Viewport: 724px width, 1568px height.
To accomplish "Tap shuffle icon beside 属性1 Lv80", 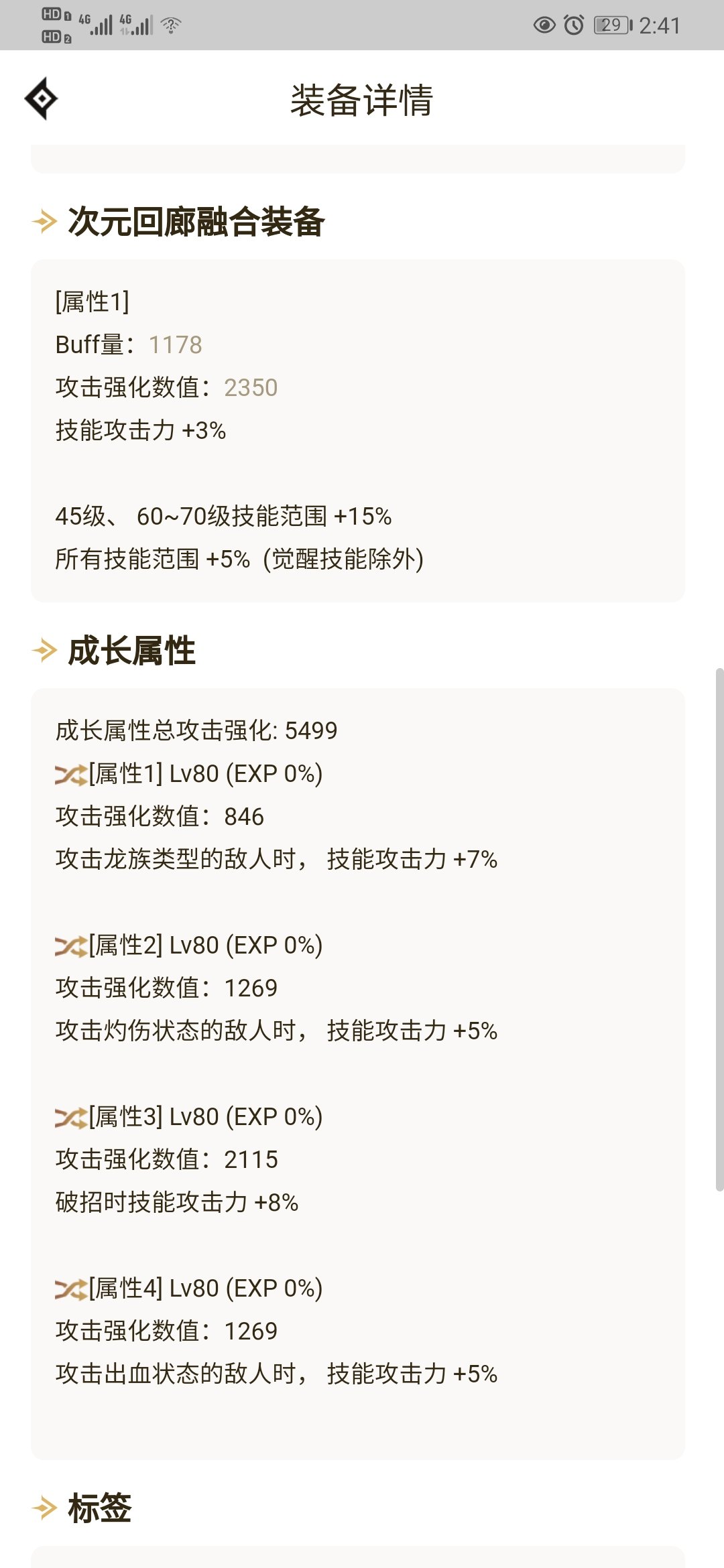I will click(x=71, y=775).
